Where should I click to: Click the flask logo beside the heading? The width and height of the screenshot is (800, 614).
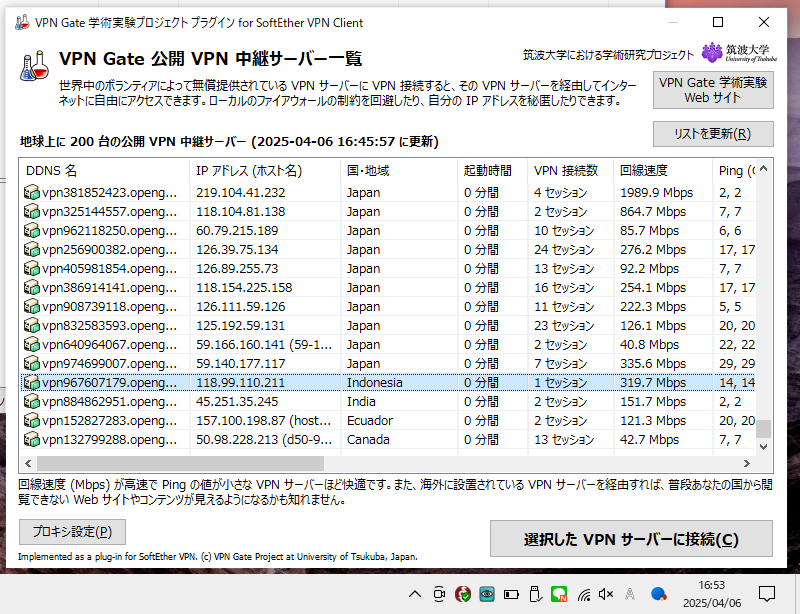tap(35, 66)
